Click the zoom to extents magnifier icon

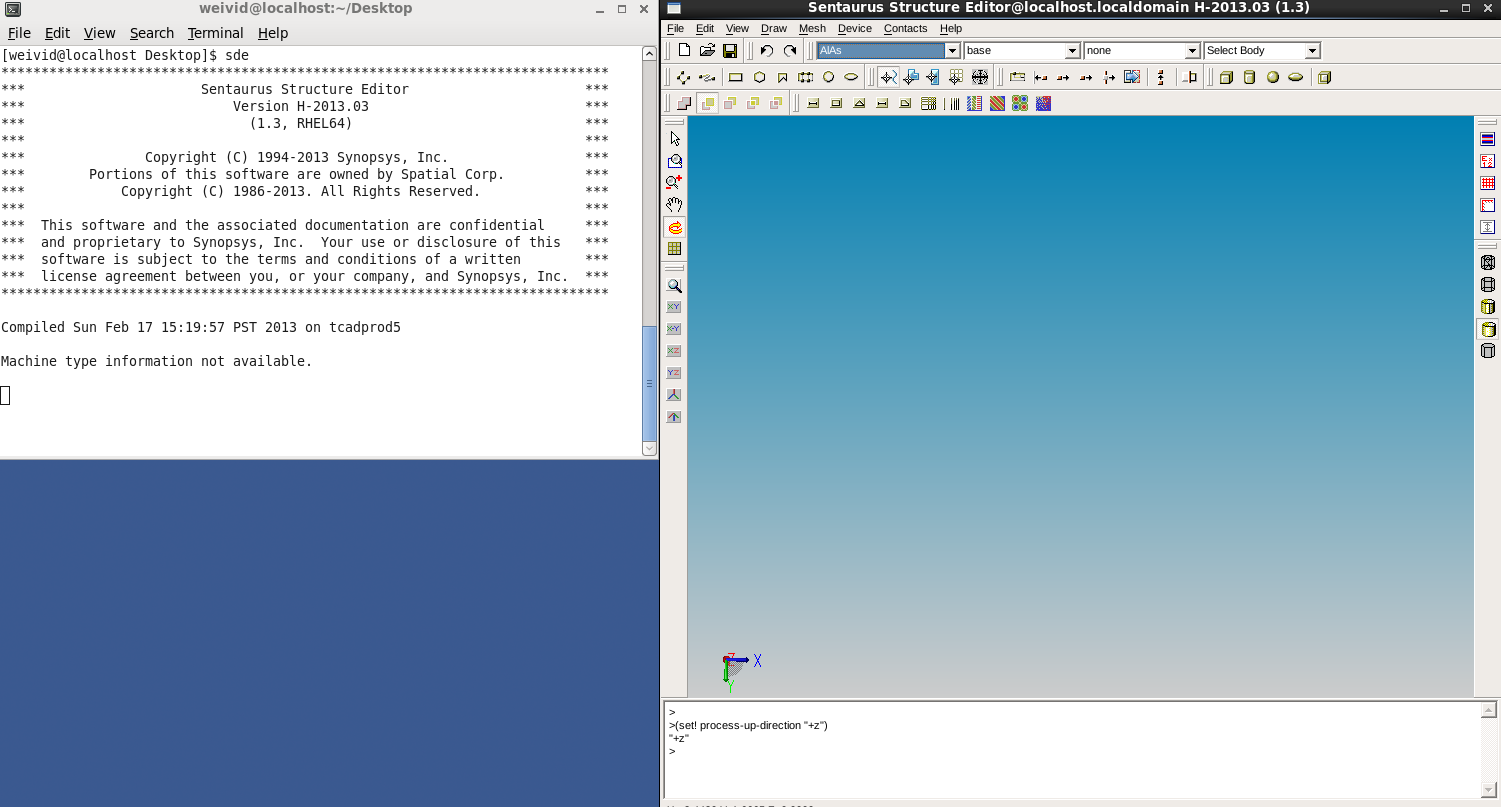coord(674,286)
